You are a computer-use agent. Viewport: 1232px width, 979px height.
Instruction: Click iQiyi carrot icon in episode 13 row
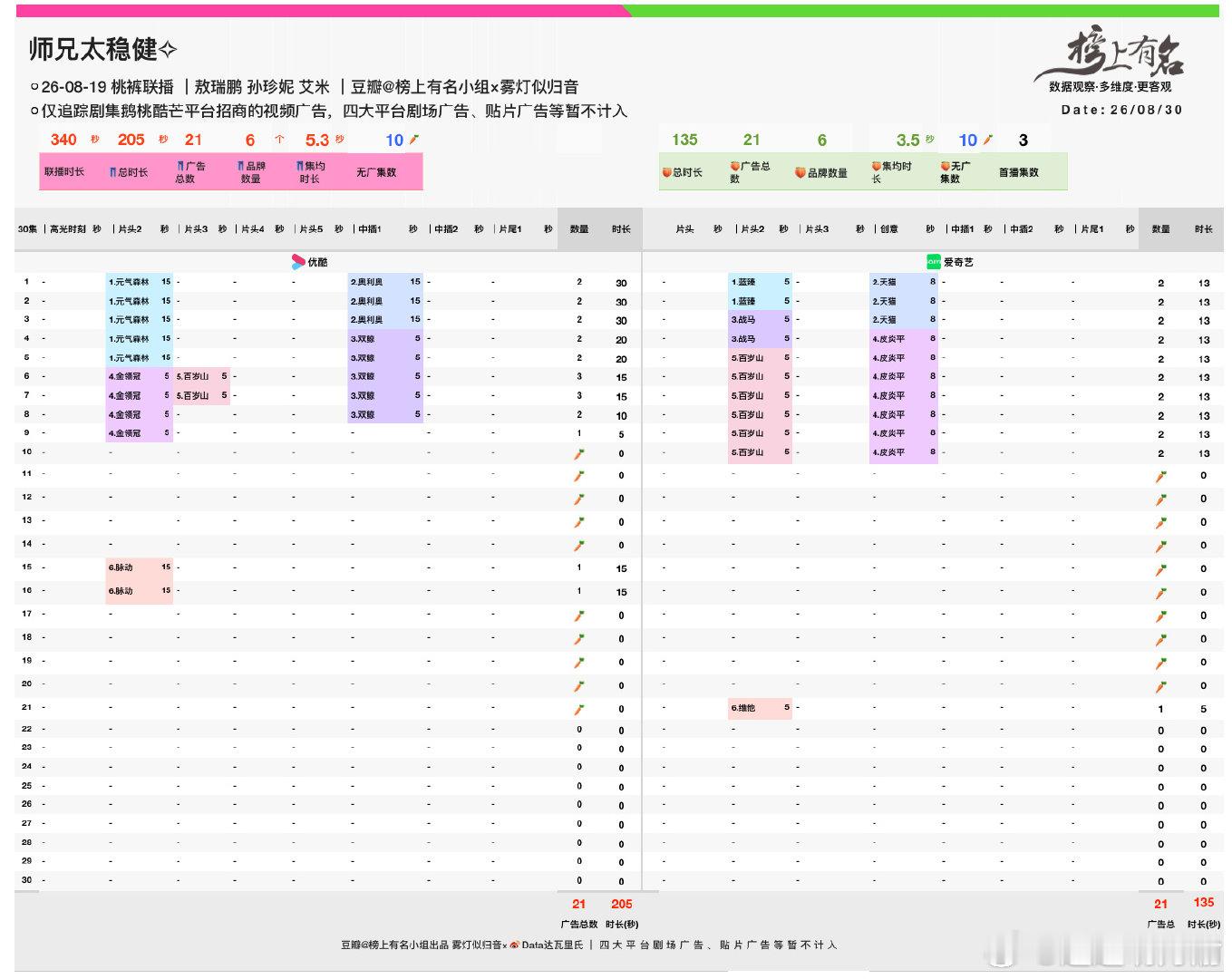[1160, 522]
